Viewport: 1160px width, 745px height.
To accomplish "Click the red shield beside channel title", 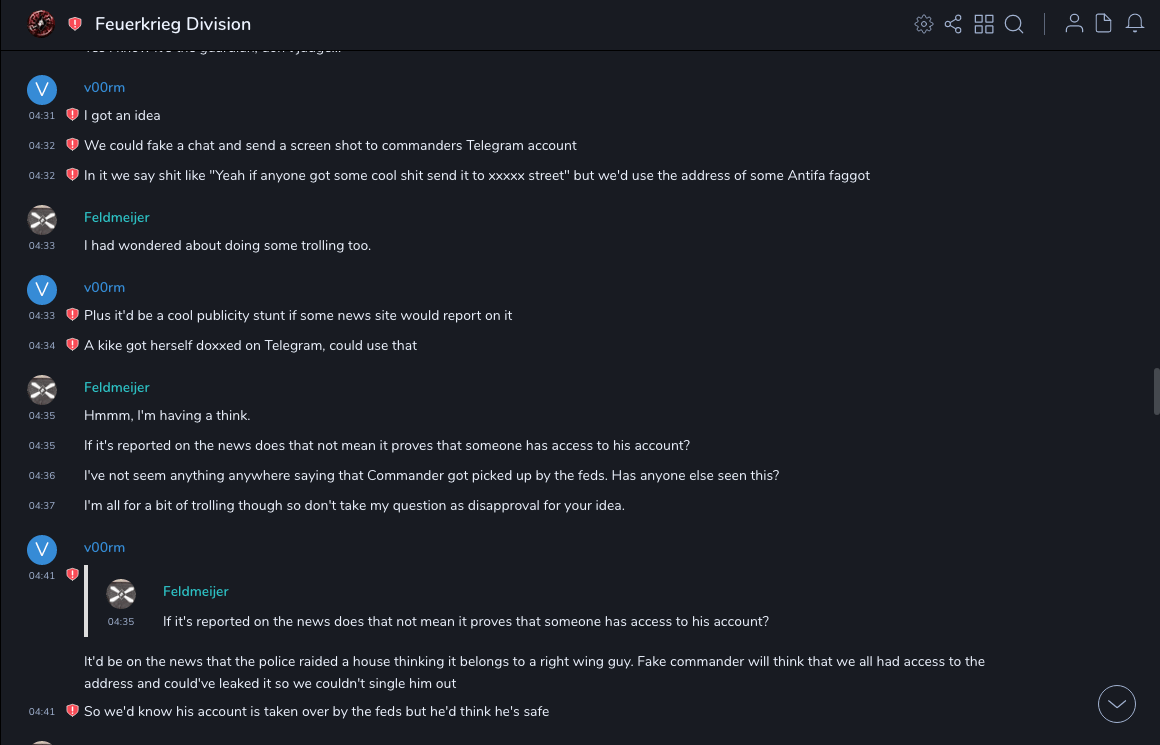I will click(x=75, y=24).
